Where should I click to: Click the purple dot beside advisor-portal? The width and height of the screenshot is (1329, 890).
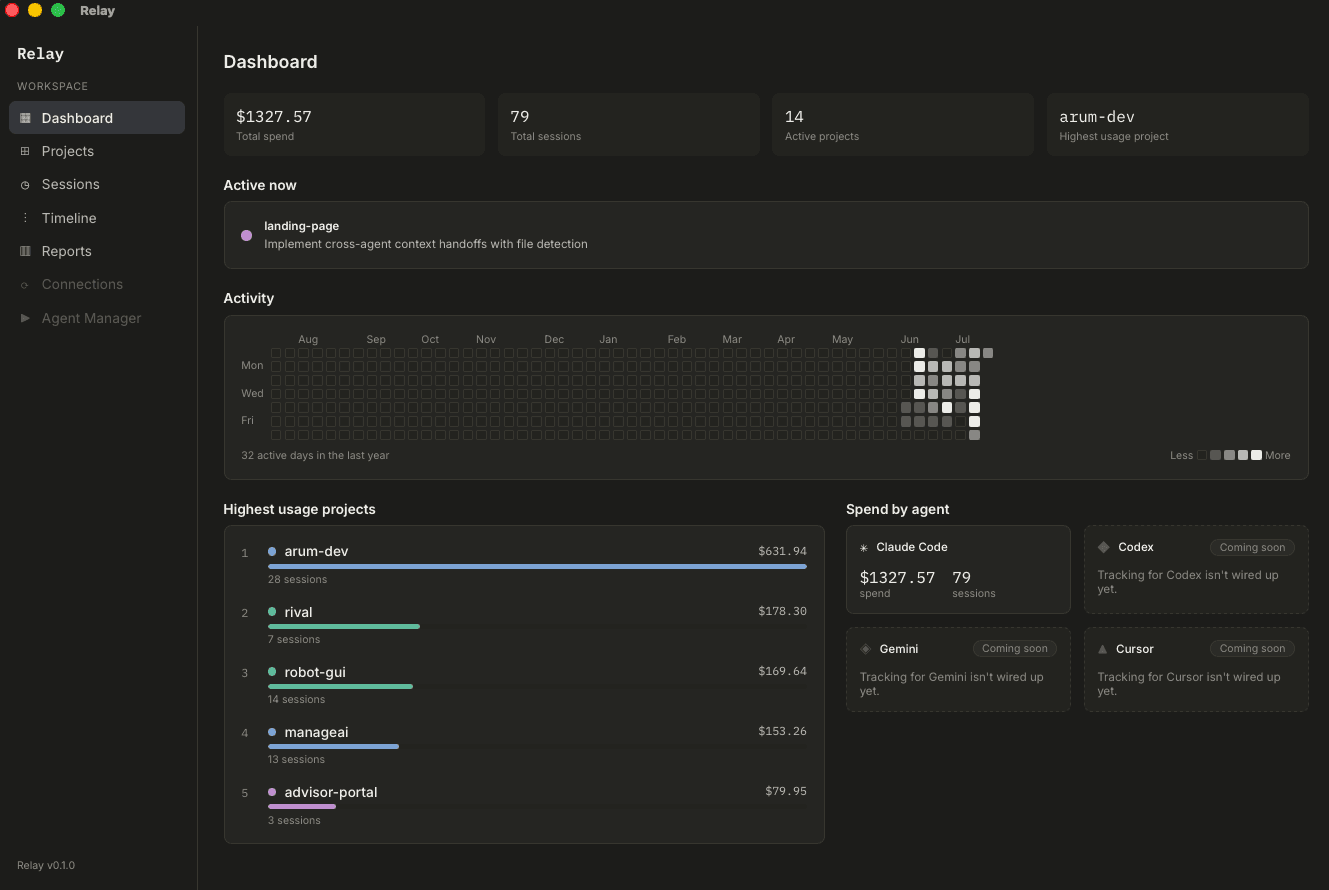[x=272, y=792]
